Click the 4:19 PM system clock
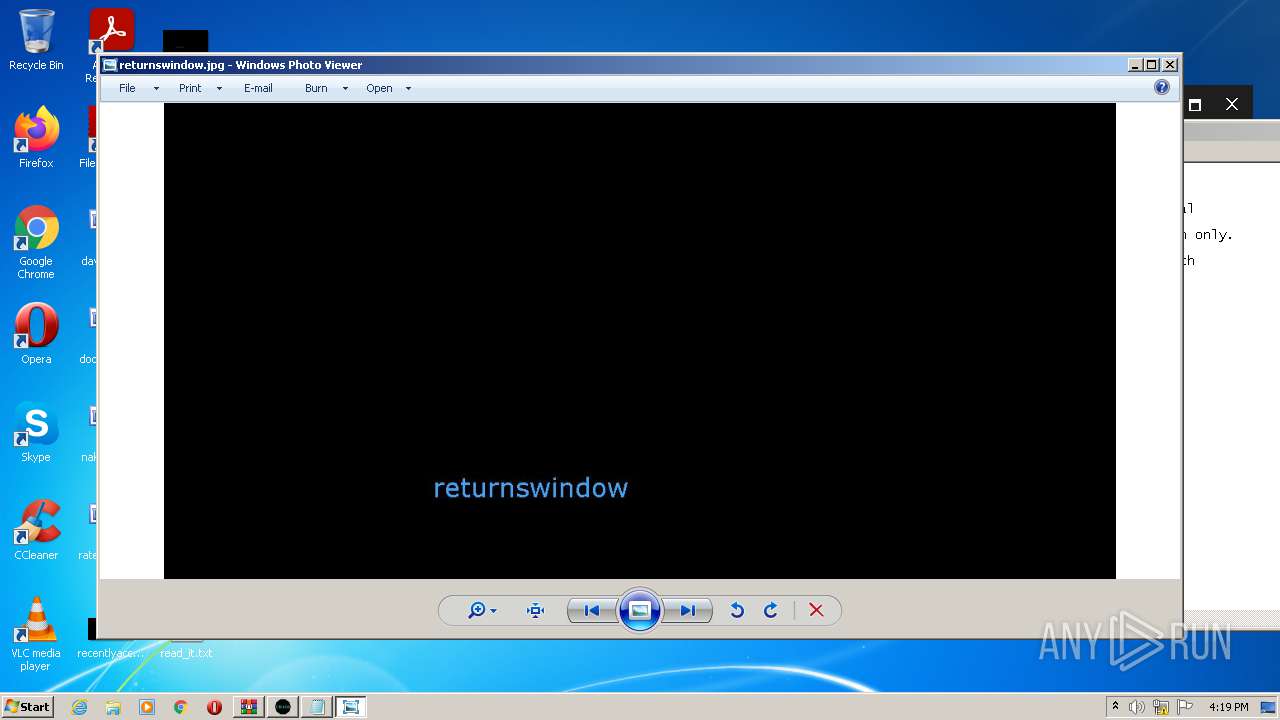The image size is (1280, 720). (1229, 707)
